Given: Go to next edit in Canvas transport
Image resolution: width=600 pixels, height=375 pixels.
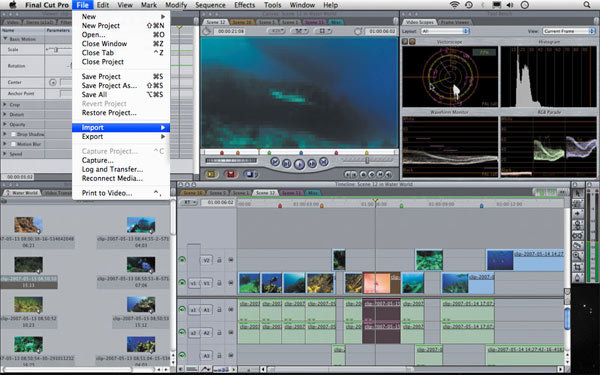Looking at the screenshot, I should click(x=324, y=162).
